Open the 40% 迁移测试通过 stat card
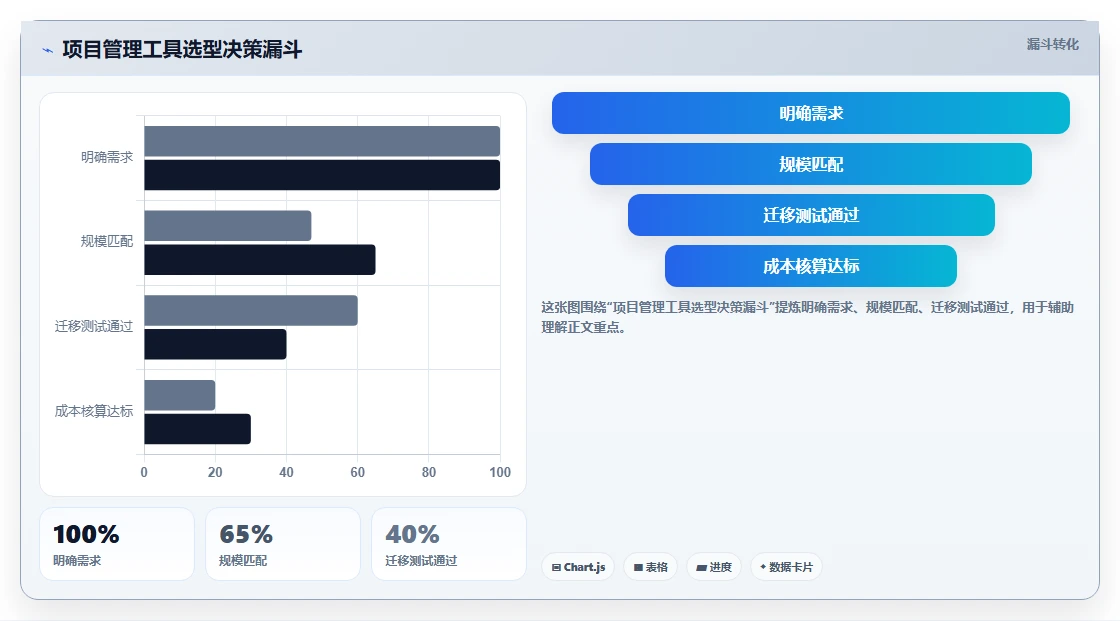This screenshot has height=621, width=1120. (x=449, y=544)
